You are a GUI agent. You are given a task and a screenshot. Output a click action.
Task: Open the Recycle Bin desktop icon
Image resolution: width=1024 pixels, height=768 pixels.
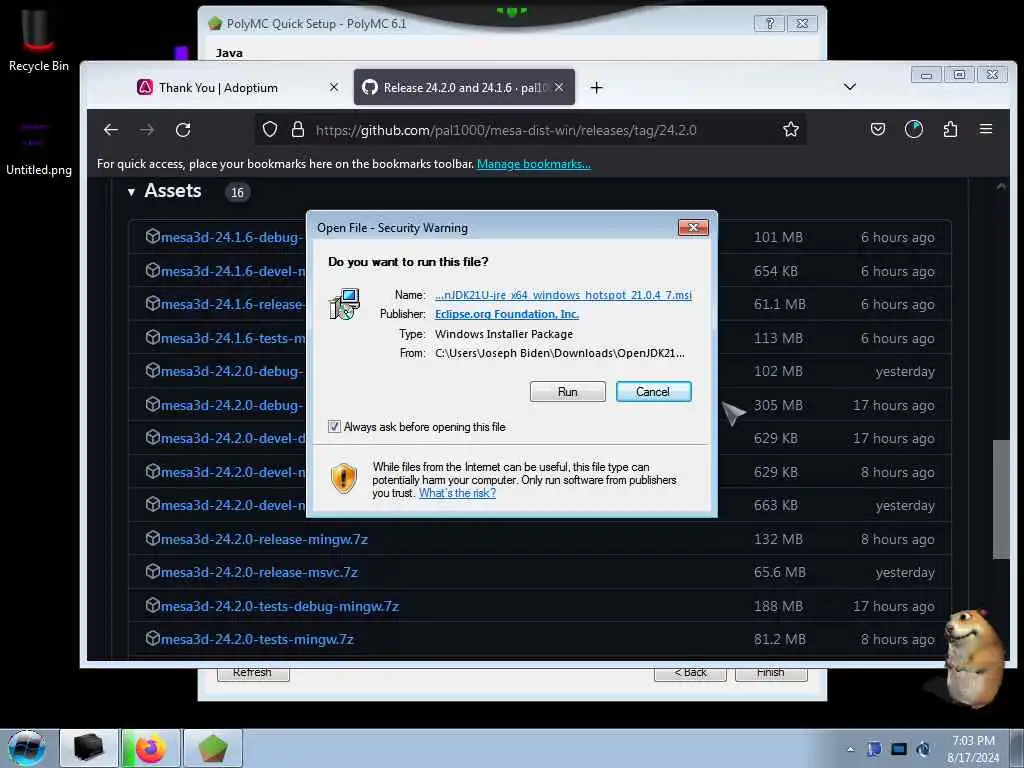(x=39, y=41)
